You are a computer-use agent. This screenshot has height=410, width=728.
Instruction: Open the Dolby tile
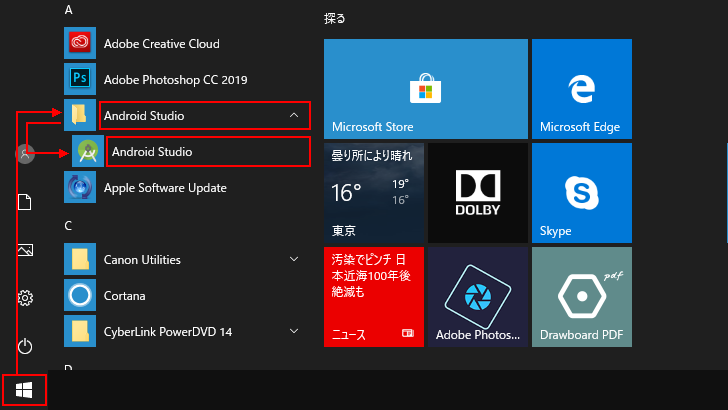[x=478, y=193]
